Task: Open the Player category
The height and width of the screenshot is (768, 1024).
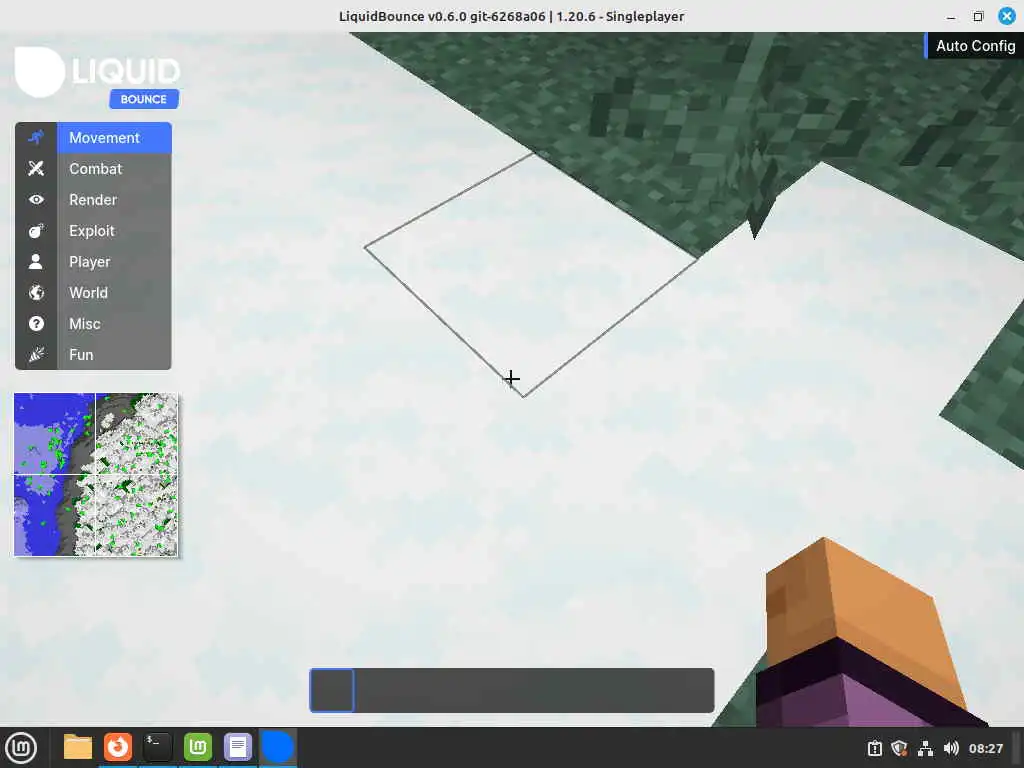Action: 93,262
